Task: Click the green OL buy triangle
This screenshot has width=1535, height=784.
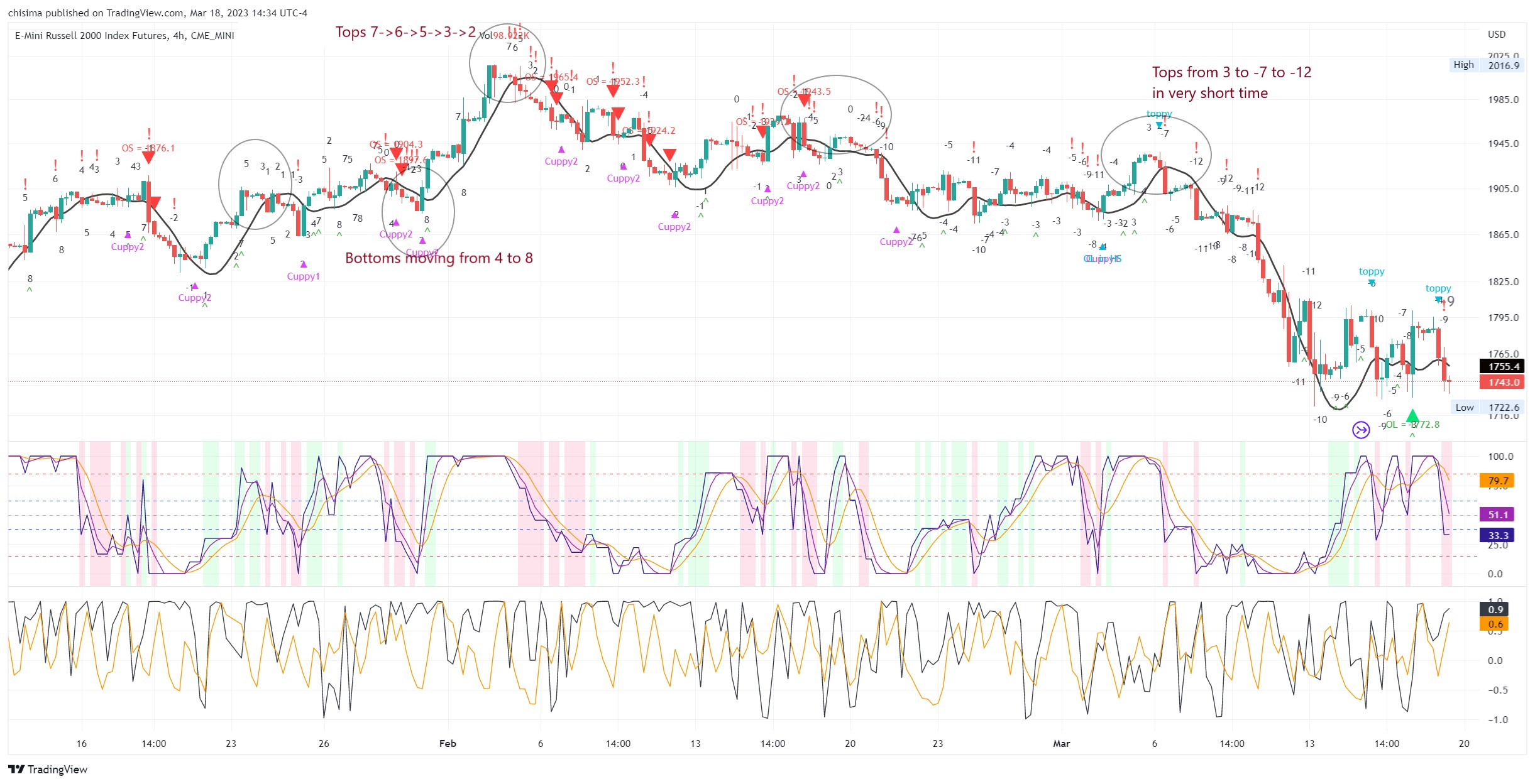Action: pos(1412,416)
